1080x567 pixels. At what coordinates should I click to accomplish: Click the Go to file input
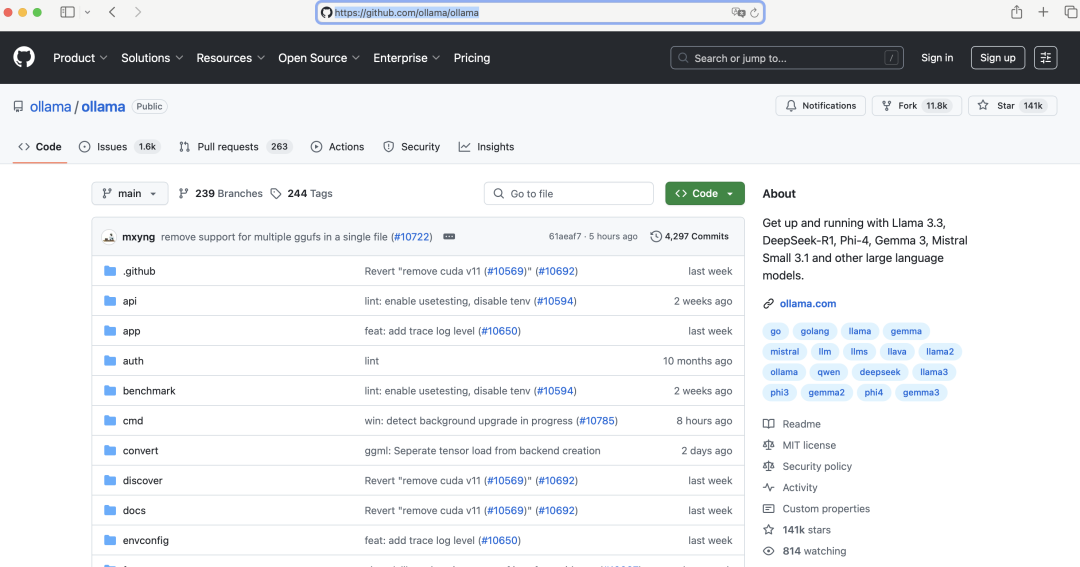[x=569, y=194]
